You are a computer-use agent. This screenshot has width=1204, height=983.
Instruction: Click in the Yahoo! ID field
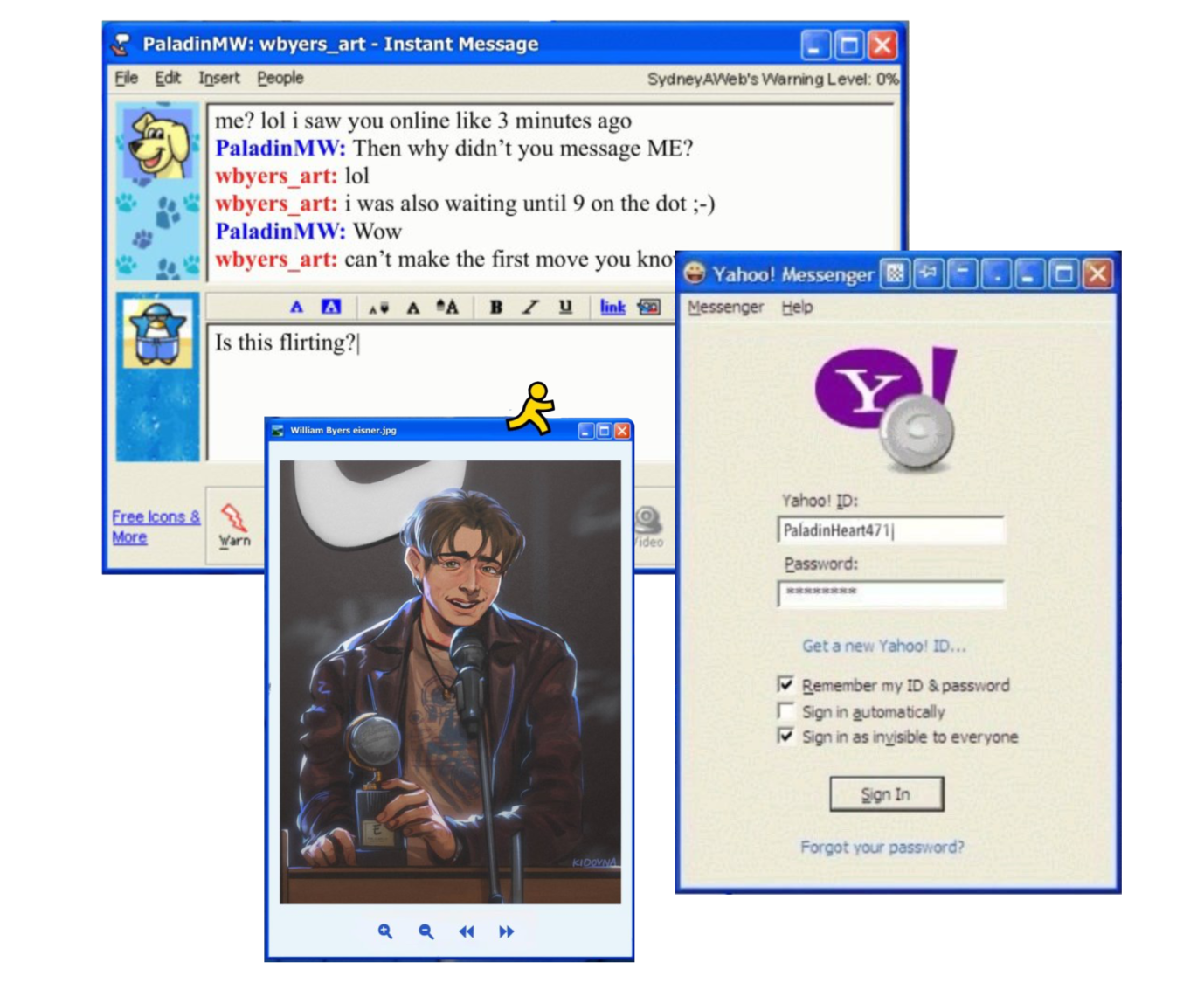point(891,530)
